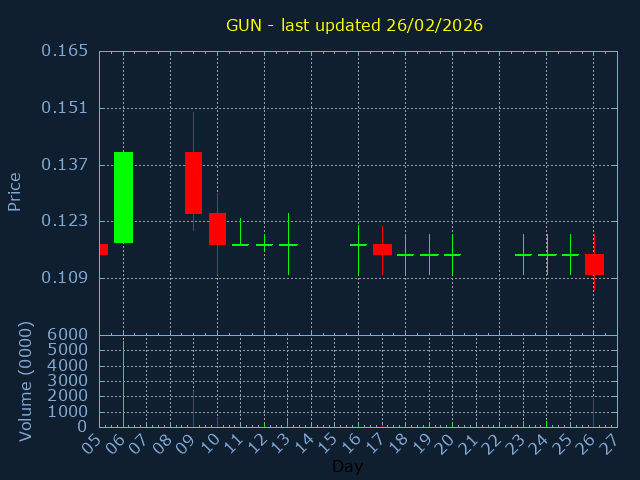Viewport: 640px width, 480px height.
Task: Click the chart title 'GUN - last updated'
Action: [x=354, y=25]
